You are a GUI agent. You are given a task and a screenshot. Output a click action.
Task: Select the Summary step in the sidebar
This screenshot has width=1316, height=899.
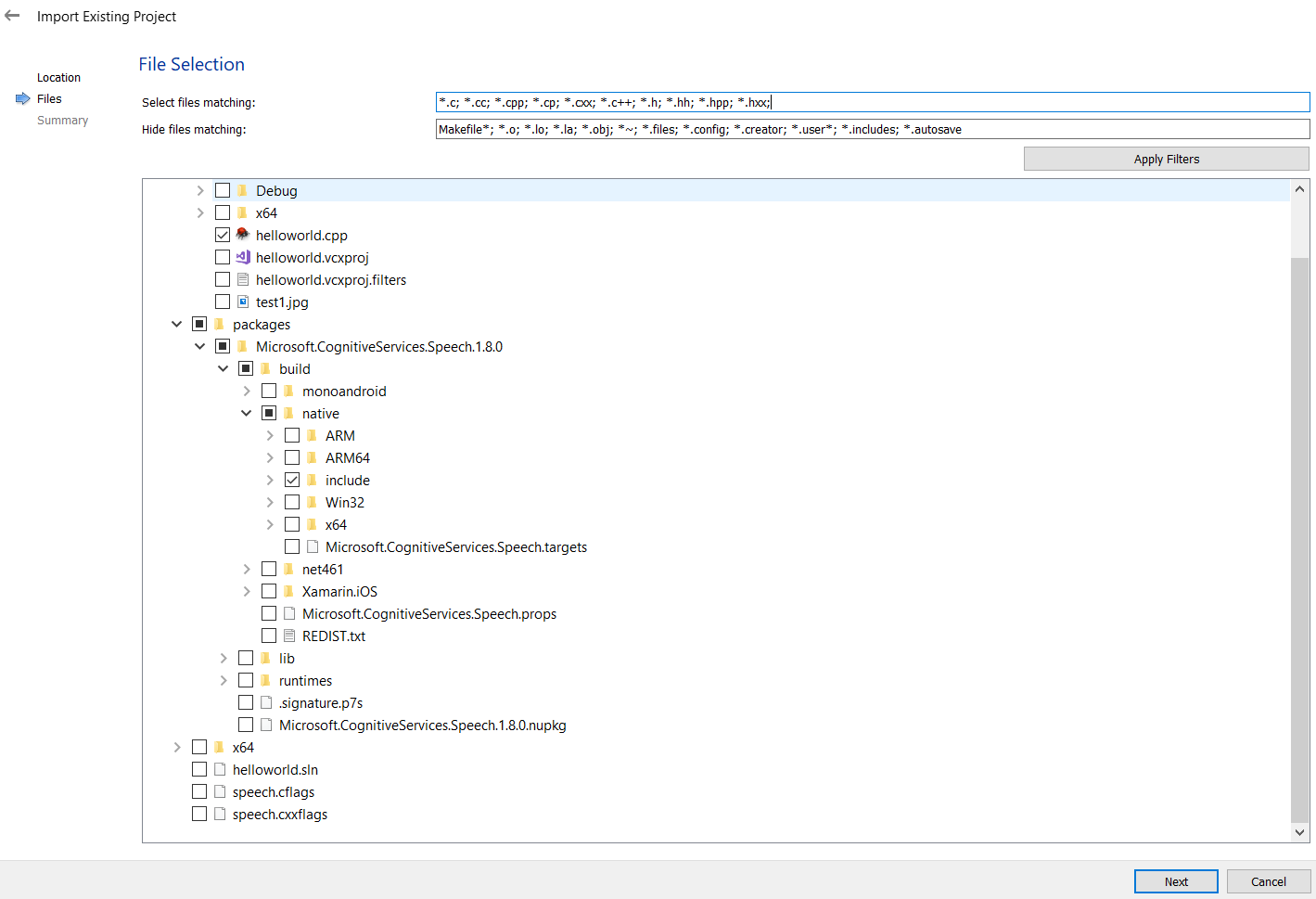pos(62,120)
